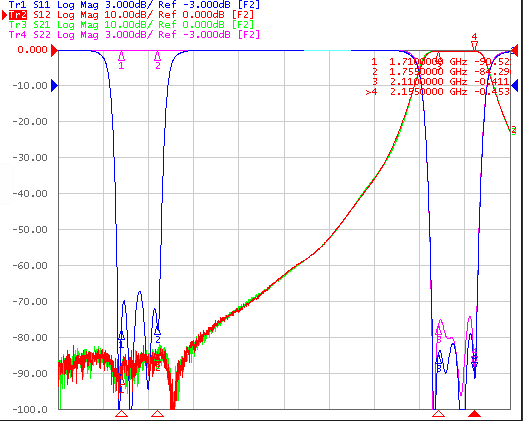
Task: Click marker readout row '2 1.7550000 GHz'
Action: [441, 72]
